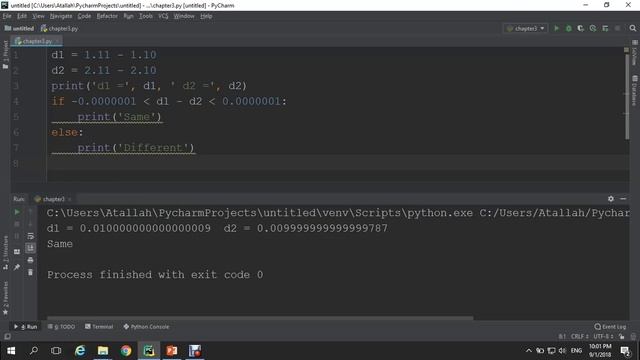Open the Refactor menu
The width and height of the screenshot is (640, 360).
107,16
